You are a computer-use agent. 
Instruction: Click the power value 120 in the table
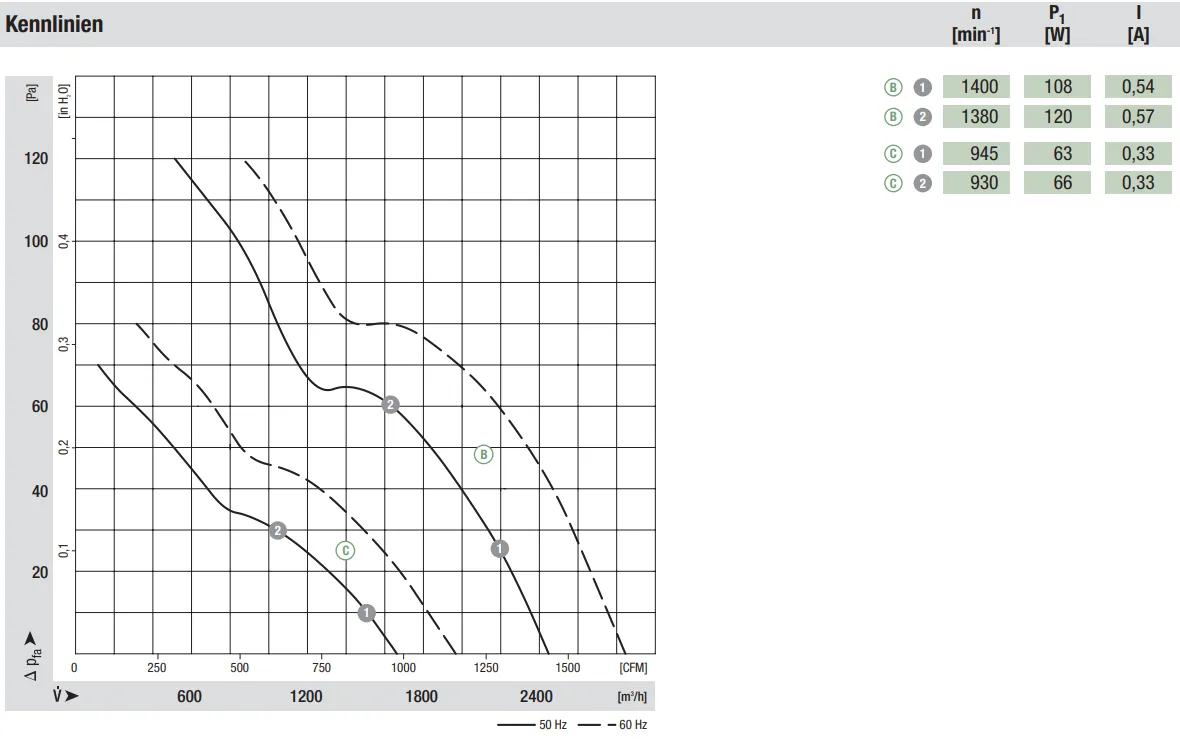[1057, 117]
